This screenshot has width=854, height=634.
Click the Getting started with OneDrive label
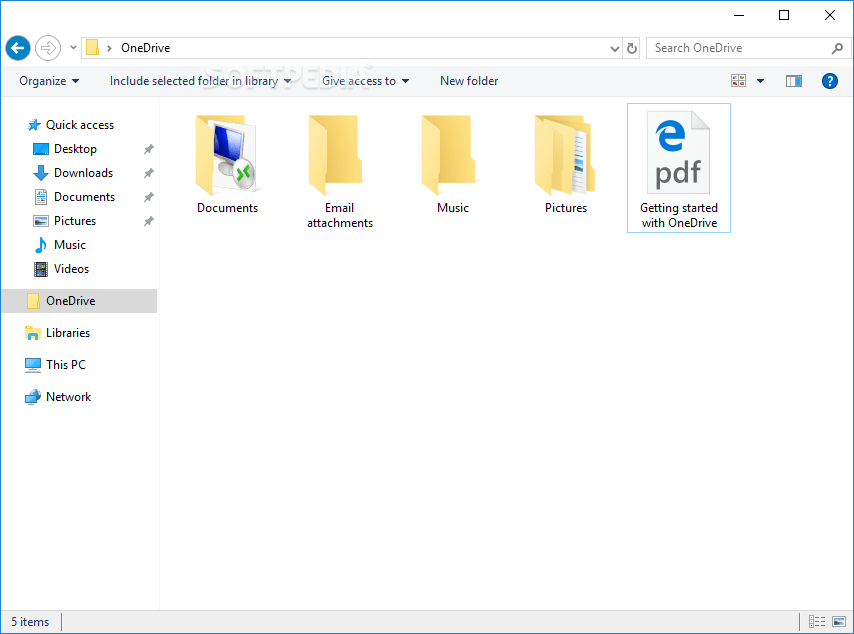pos(679,216)
